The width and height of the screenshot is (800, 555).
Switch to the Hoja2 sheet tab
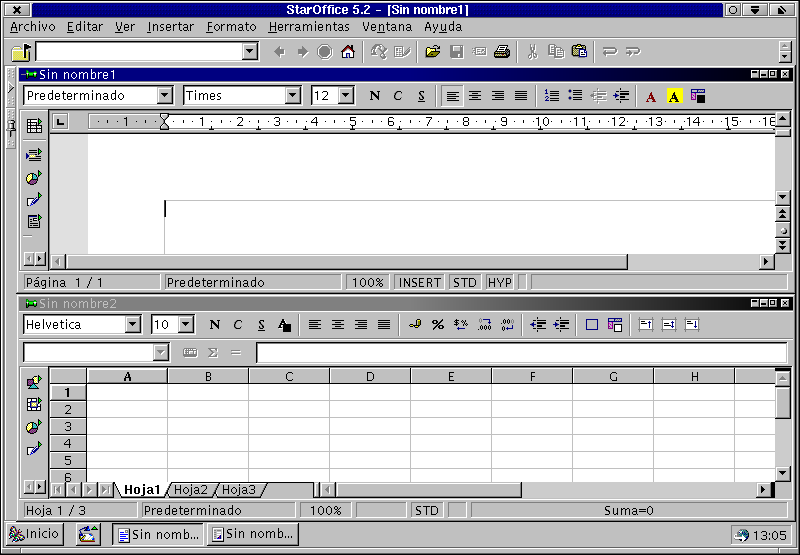[190, 490]
